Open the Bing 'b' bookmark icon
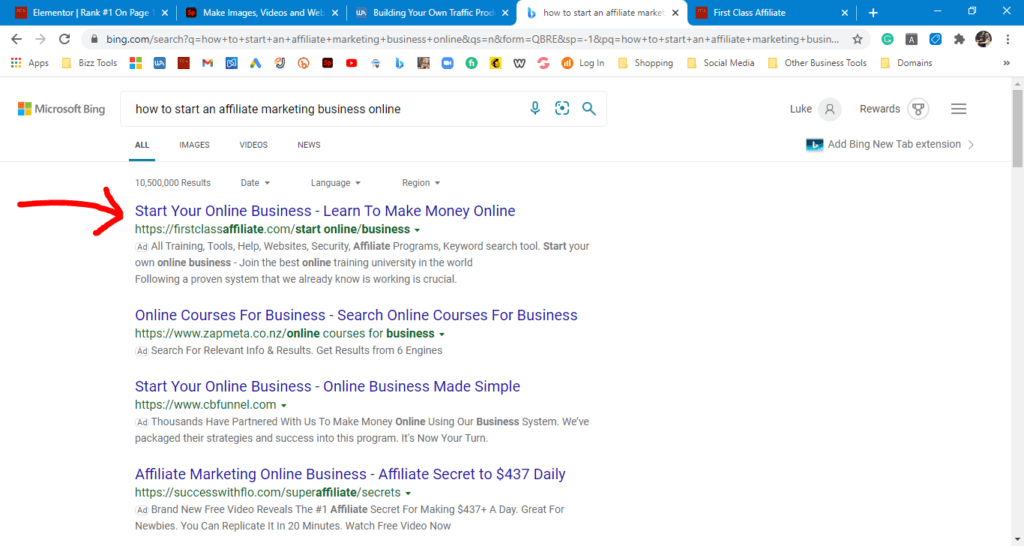Viewport: 1024px width, 546px height. 399,63
